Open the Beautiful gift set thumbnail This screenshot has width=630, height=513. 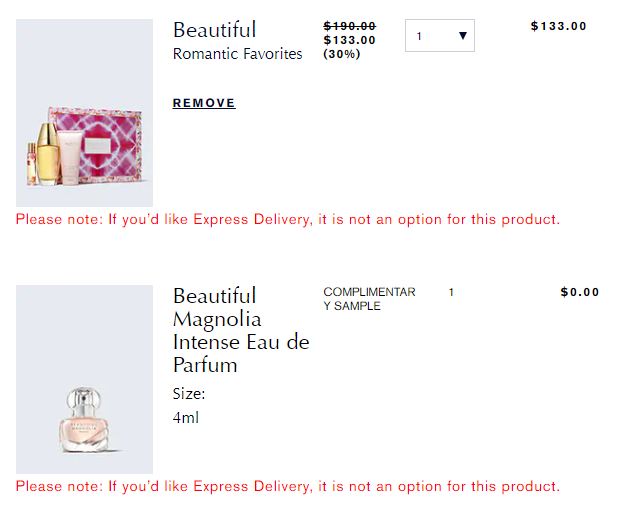(84, 113)
